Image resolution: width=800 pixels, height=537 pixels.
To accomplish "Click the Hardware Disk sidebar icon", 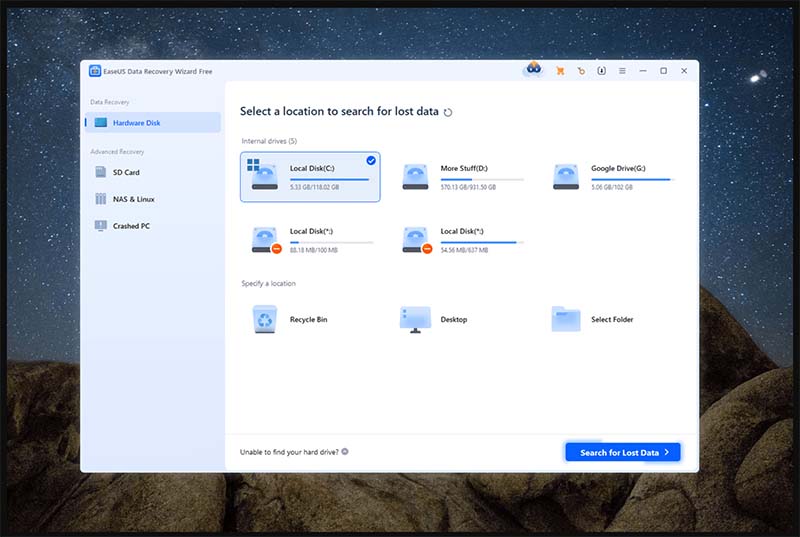I will [101, 122].
